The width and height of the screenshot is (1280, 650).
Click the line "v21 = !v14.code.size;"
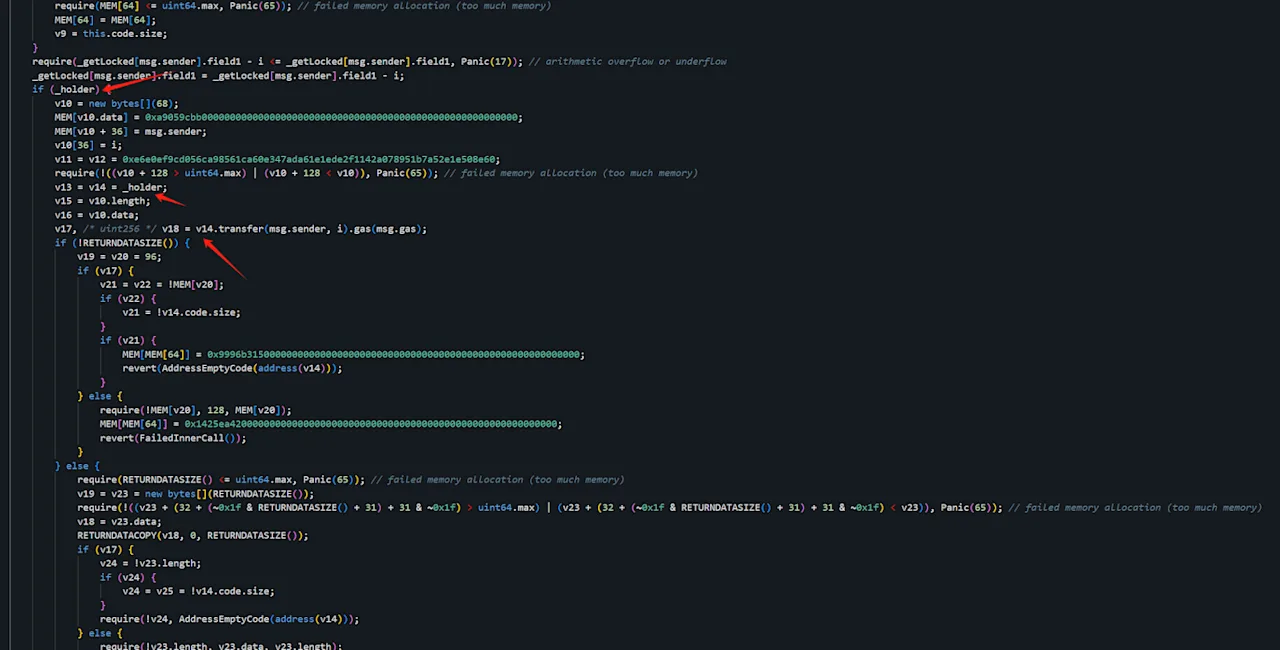[x=181, y=313]
